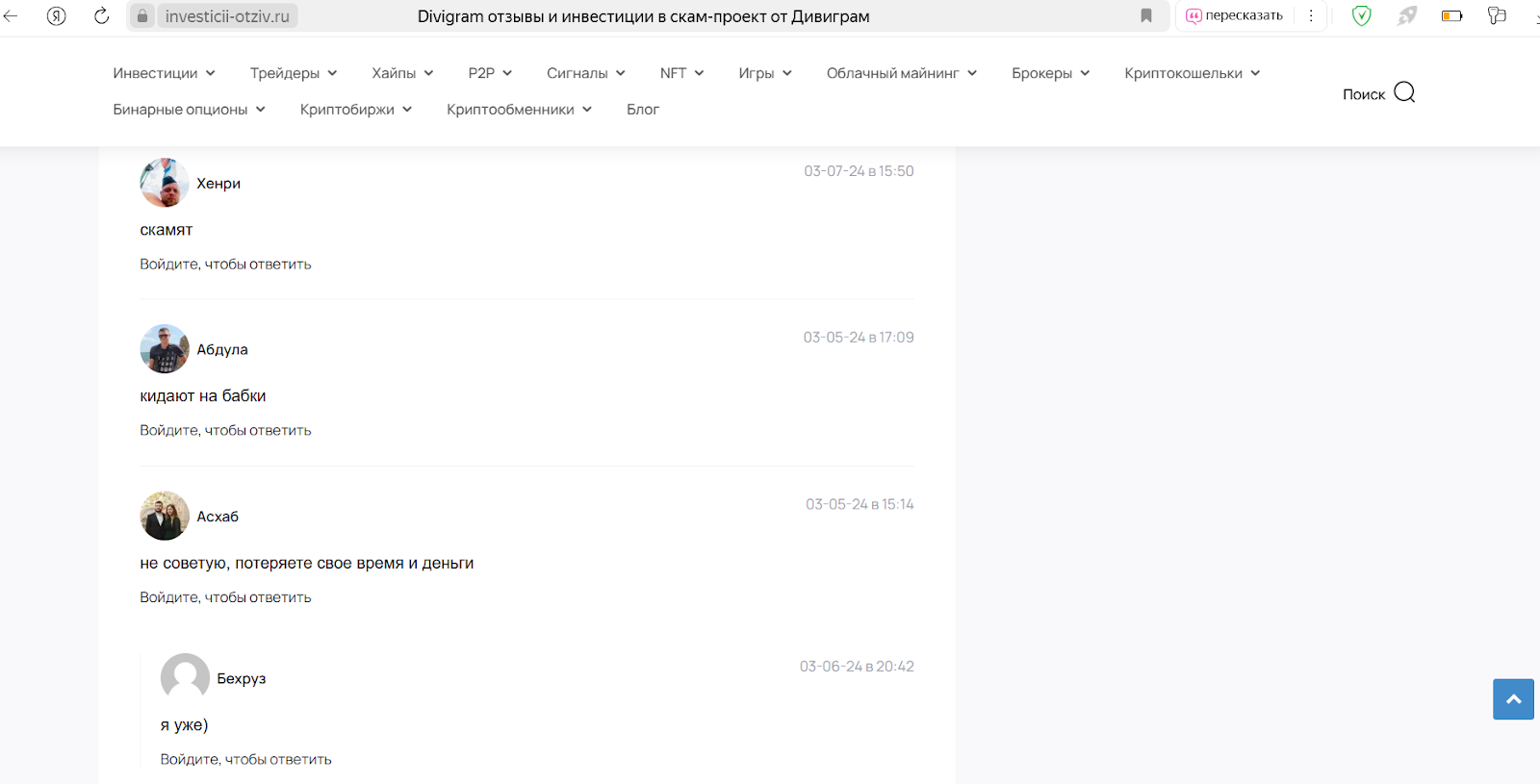This screenshot has height=784, width=1540.
Task: Click Асхаб's avatar picture
Action: [165, 517]
